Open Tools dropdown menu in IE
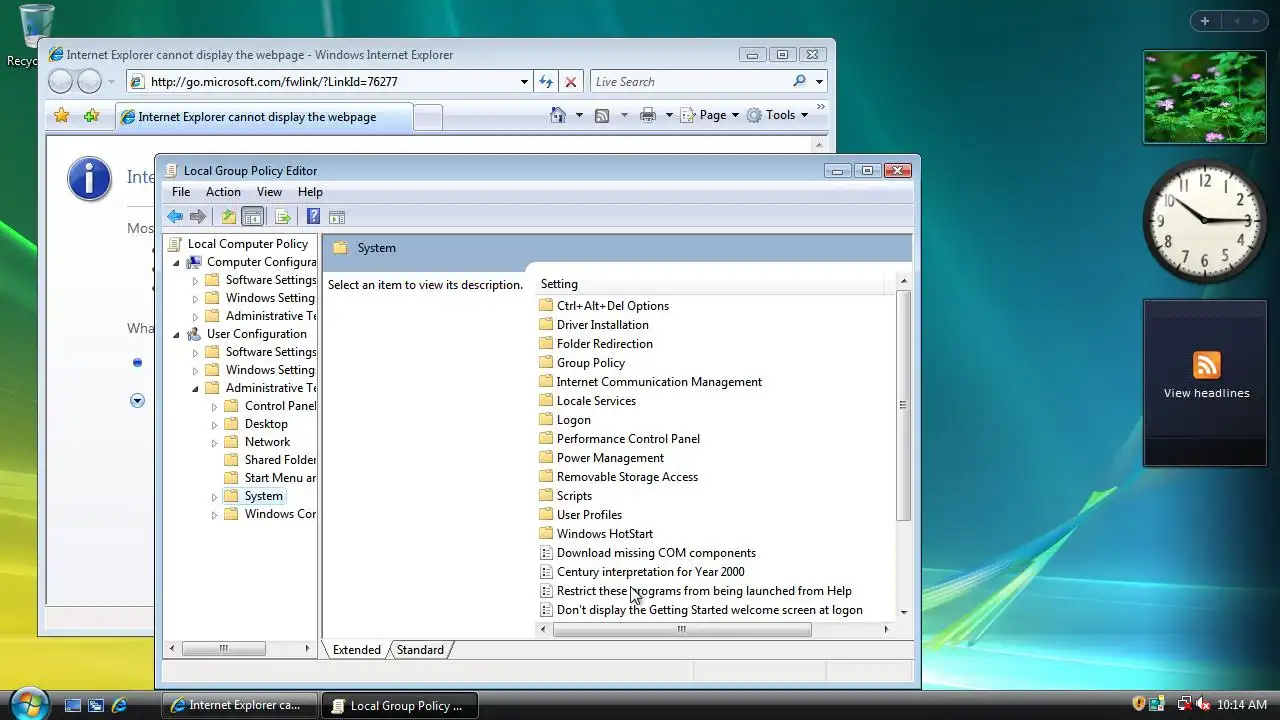Viewport: 1280px width, 720px height. click(779, 115)
